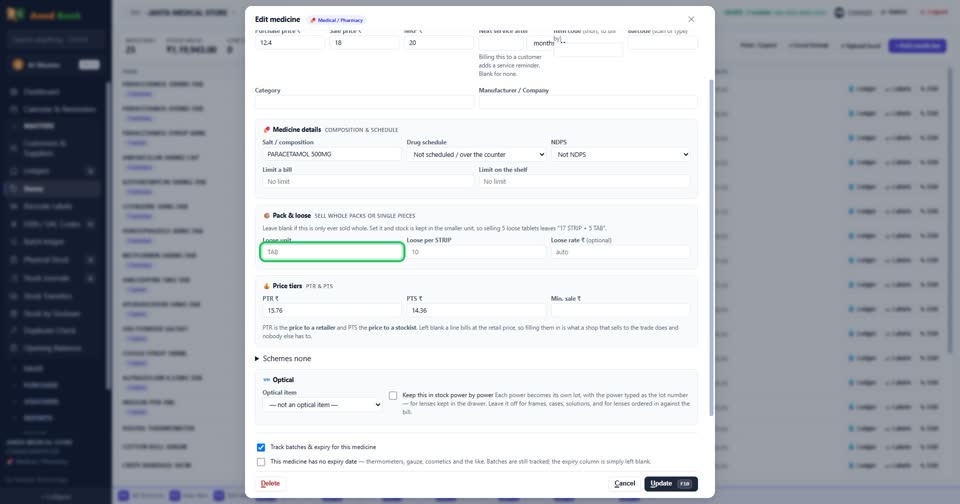Edit the MRP field showing 20

tap(438, 43)
